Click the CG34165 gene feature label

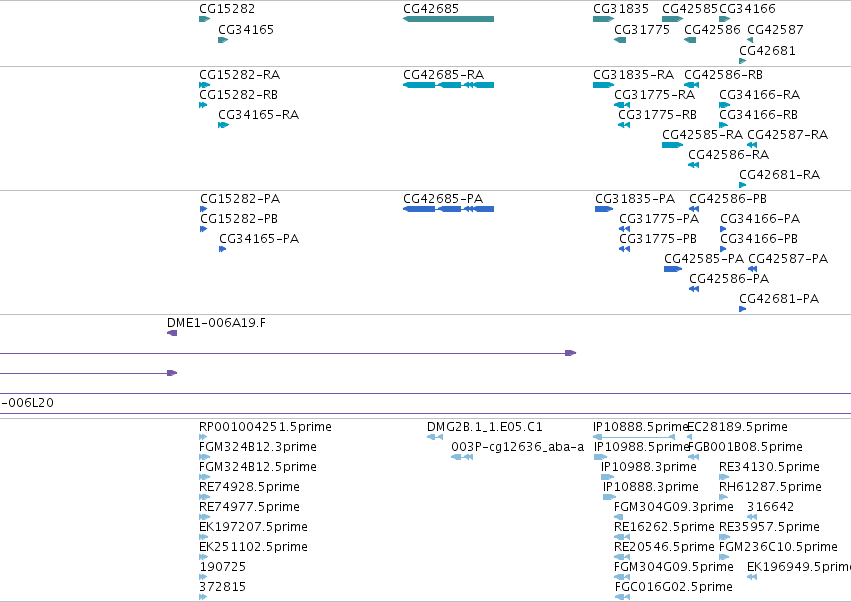[x=246, y=29]
